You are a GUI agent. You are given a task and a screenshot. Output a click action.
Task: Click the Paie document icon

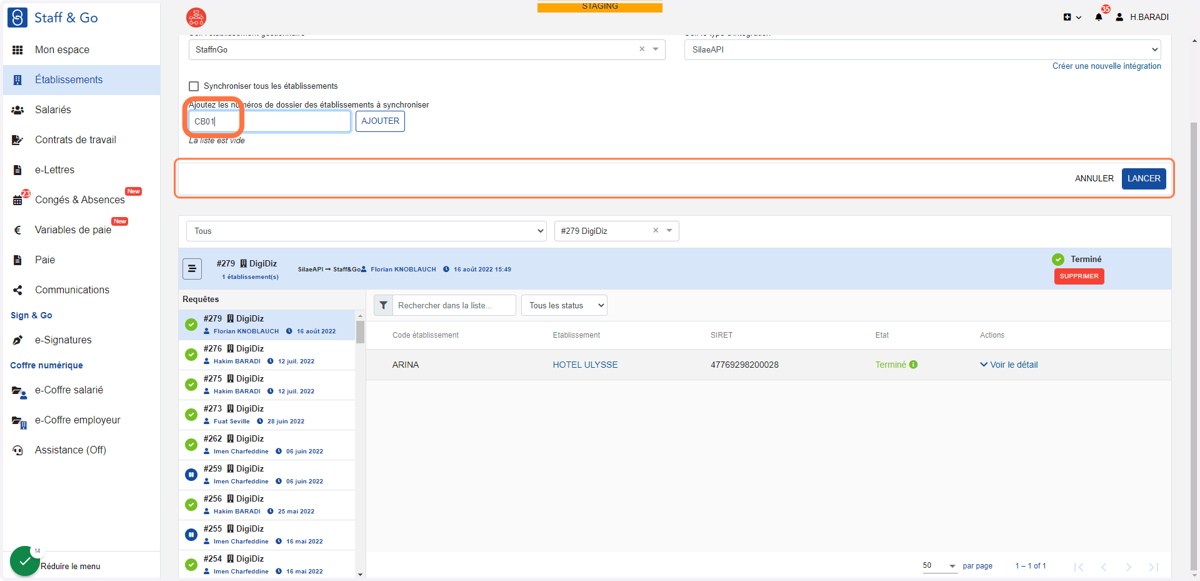pyautogui.click(x=17, y=260)
